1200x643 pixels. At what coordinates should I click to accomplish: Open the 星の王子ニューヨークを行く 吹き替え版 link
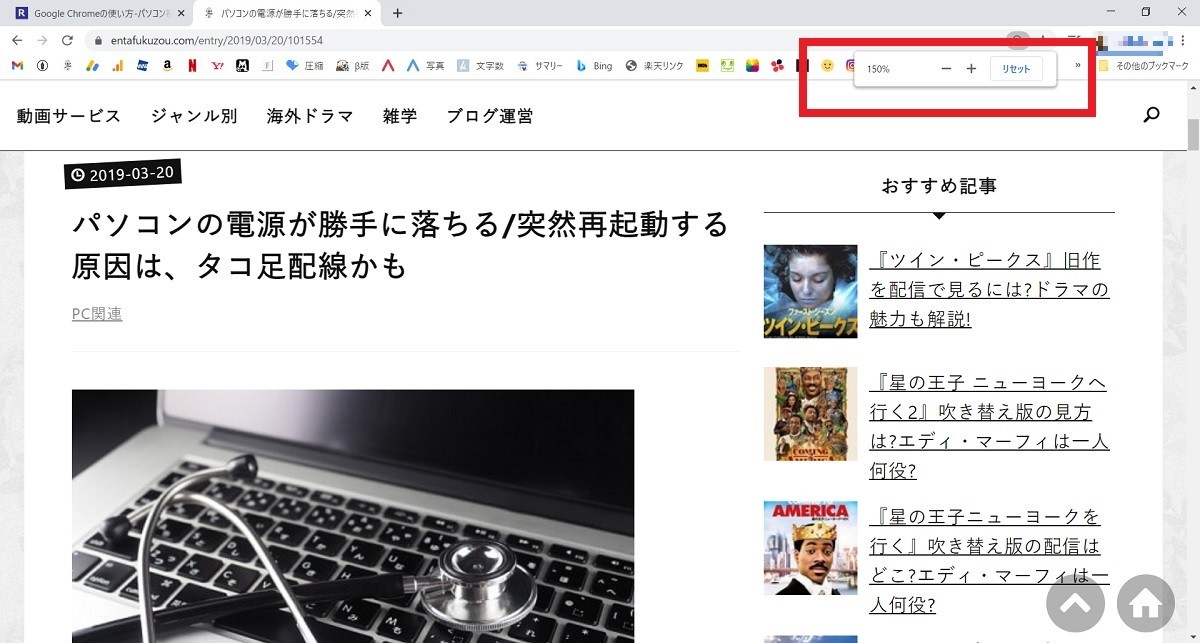coord(989,560)
